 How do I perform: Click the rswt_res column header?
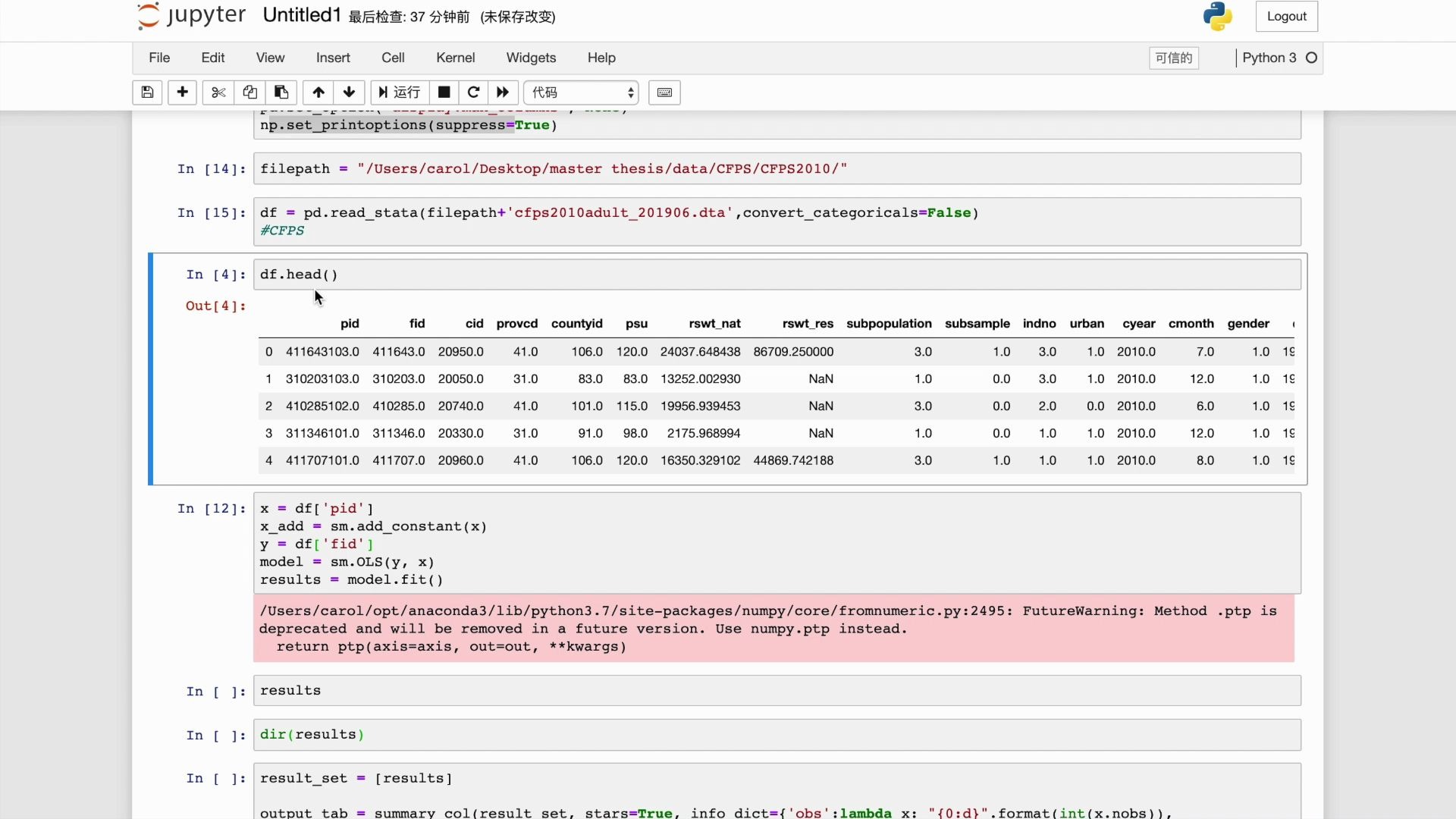[808, 324]
